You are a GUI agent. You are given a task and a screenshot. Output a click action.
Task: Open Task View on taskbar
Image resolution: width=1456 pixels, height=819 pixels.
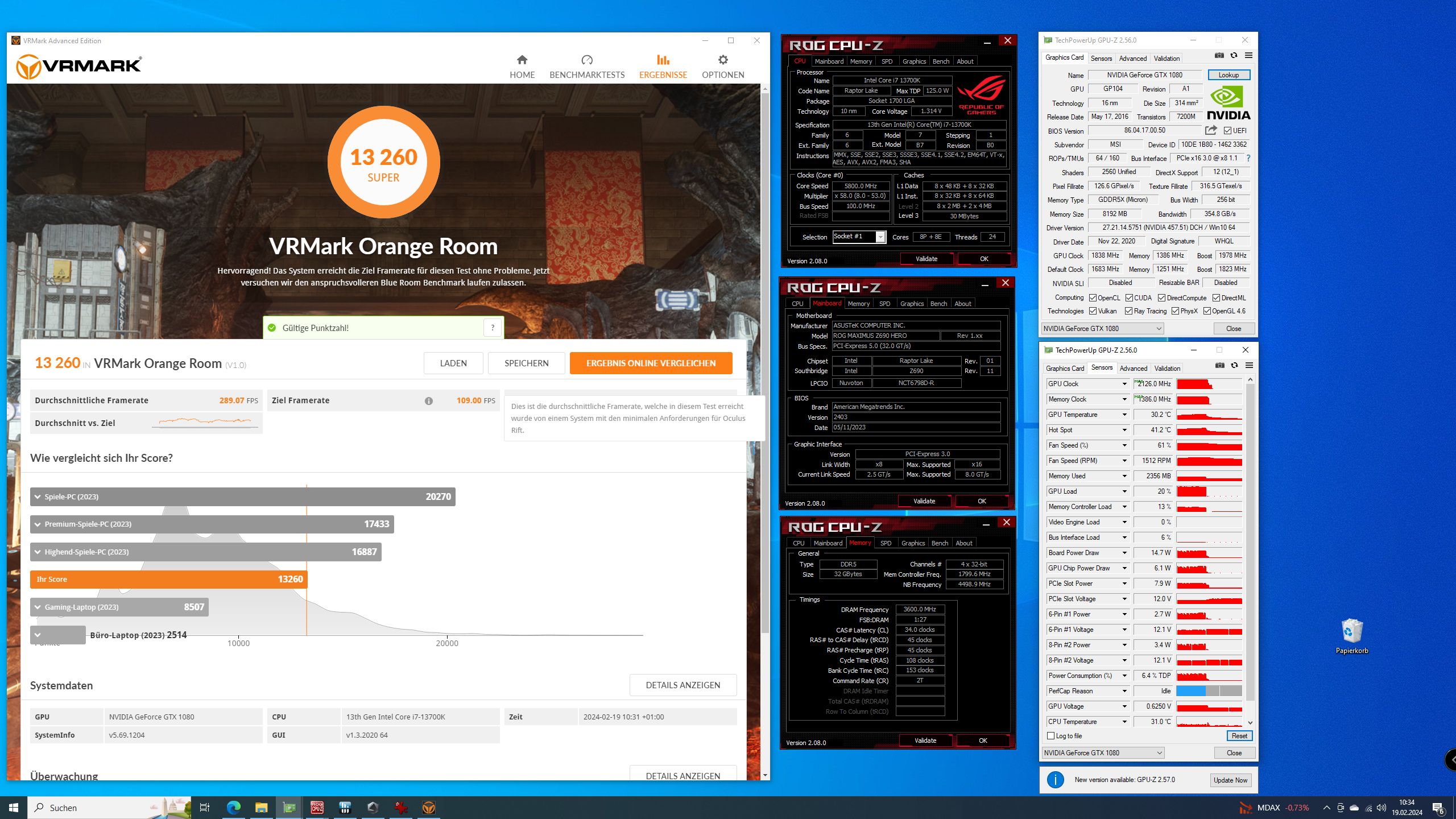coord(205,808)
